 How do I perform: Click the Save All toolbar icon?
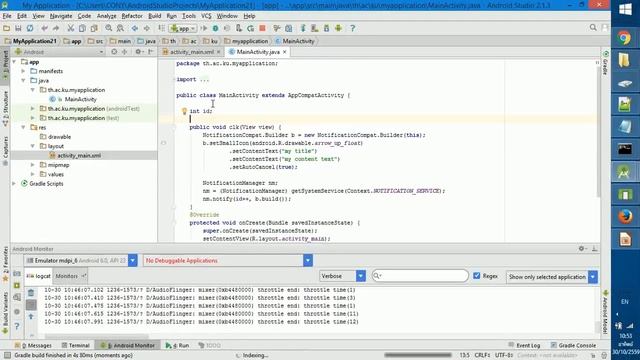tap(18, 28)
